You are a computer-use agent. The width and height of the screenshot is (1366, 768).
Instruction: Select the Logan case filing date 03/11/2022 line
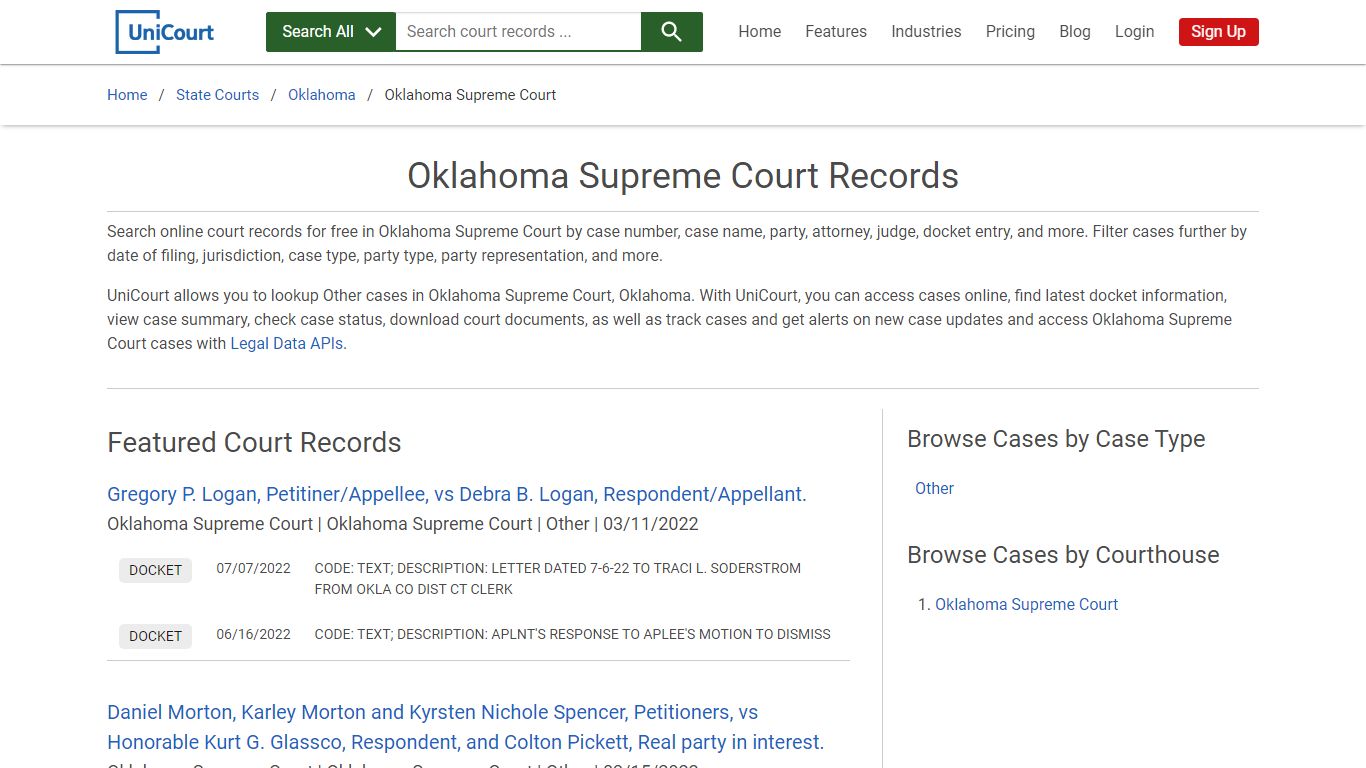point(403,524)
